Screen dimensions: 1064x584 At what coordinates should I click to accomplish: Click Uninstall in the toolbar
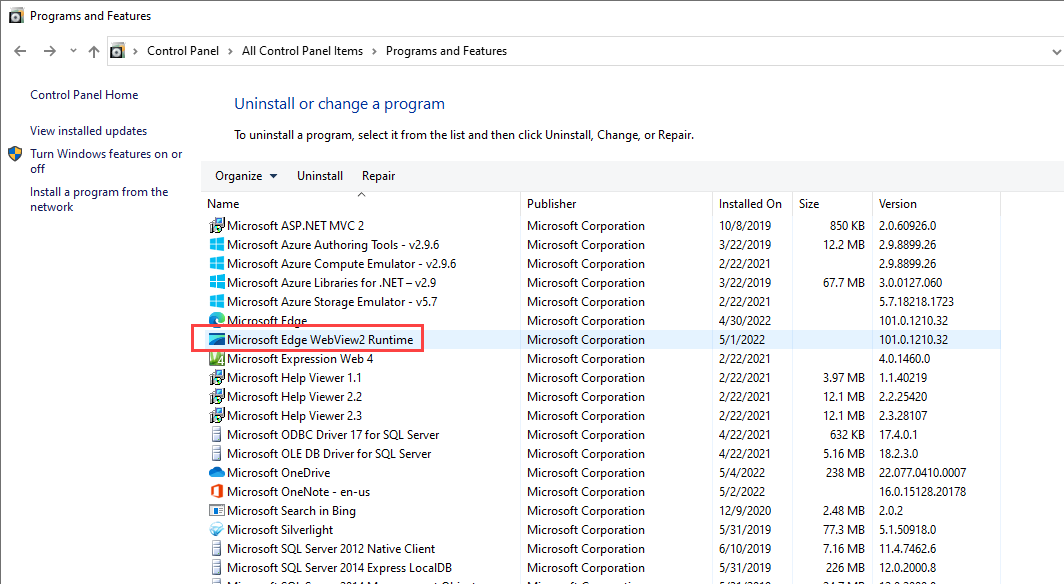320,176
